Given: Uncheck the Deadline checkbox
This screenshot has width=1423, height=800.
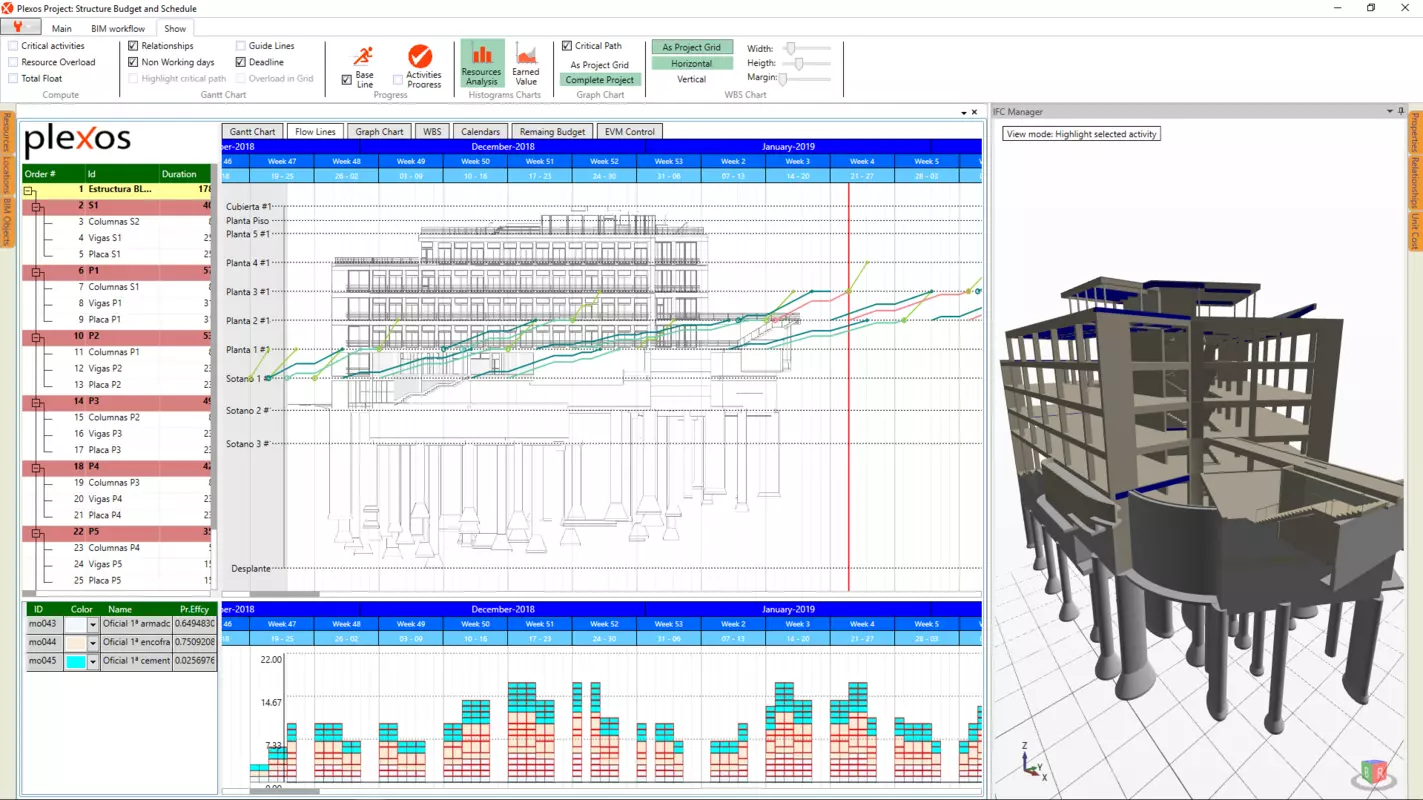Looking at the screenshot, I should point(240,62).
